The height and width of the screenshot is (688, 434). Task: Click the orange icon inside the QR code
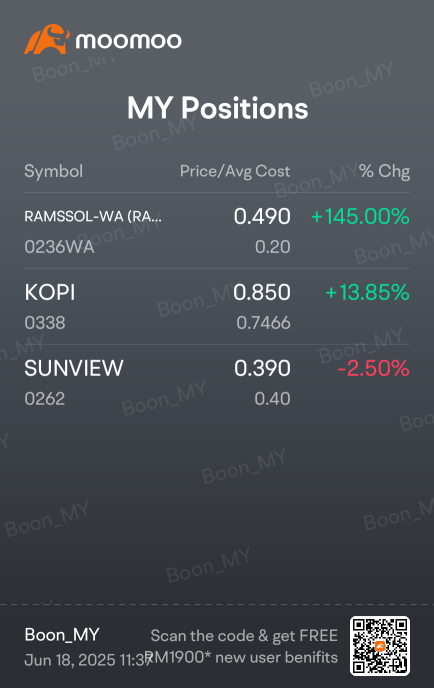pos(380,646)
